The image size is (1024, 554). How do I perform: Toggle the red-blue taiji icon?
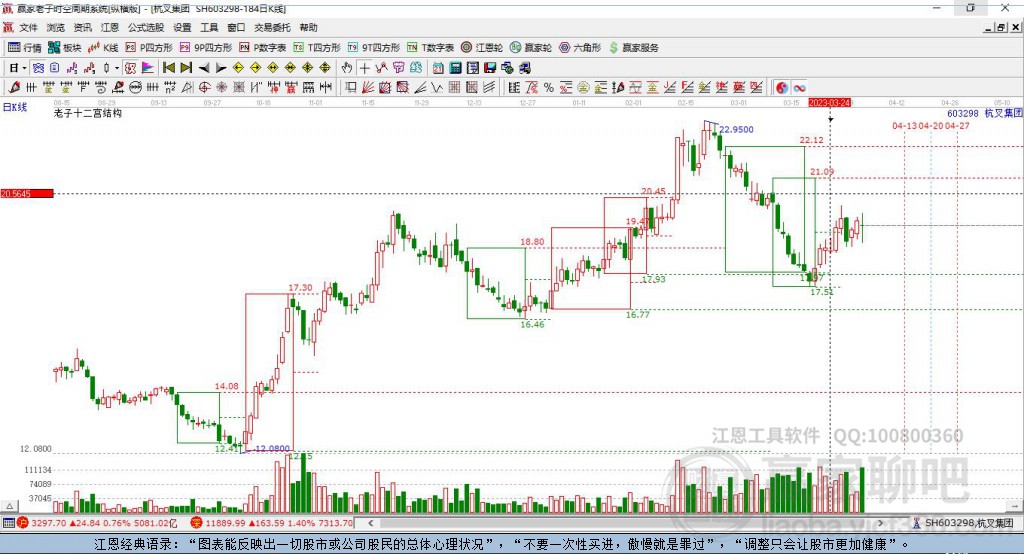click(782, 88)
